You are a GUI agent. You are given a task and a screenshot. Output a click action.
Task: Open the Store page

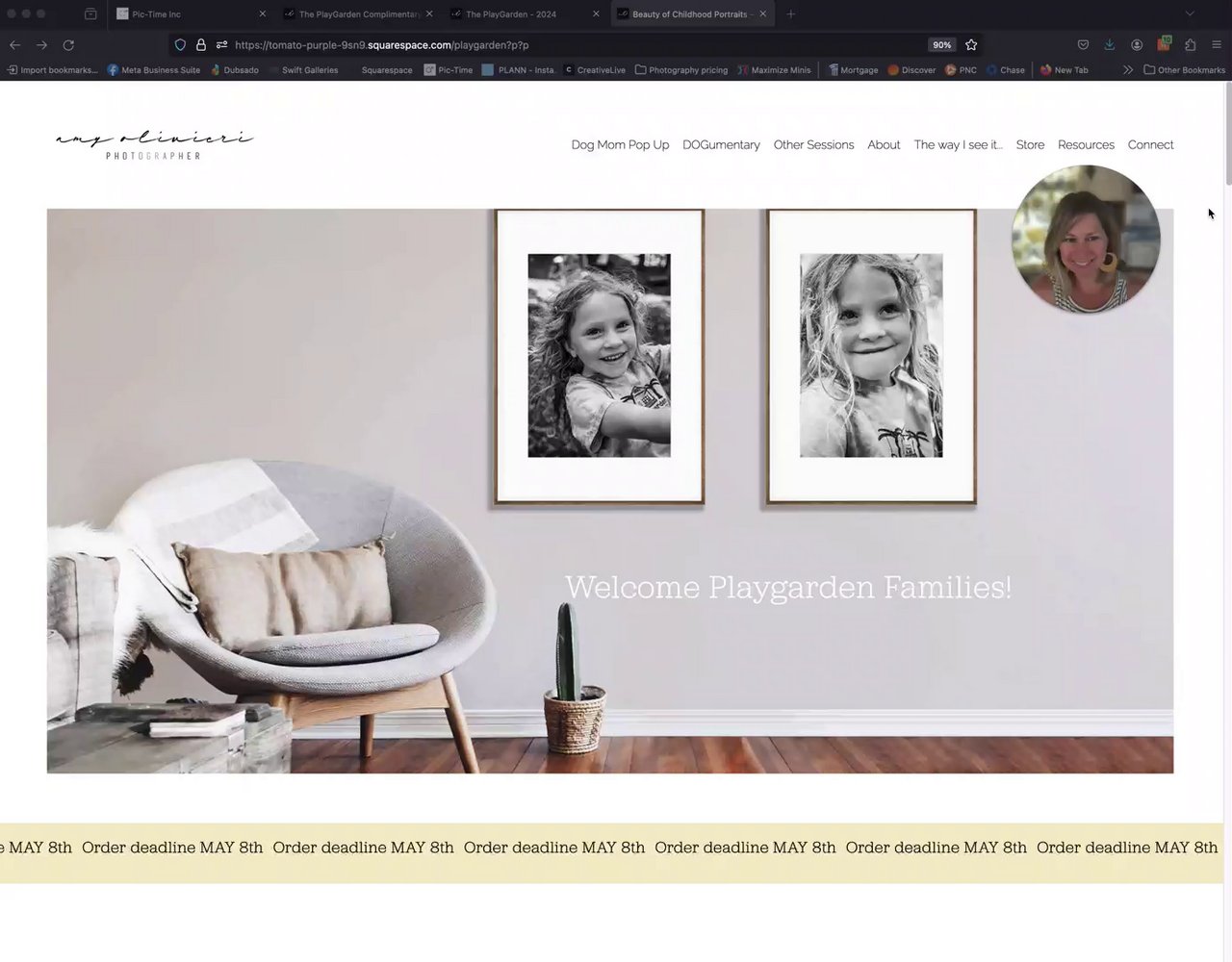click(x=1030, y=144)
